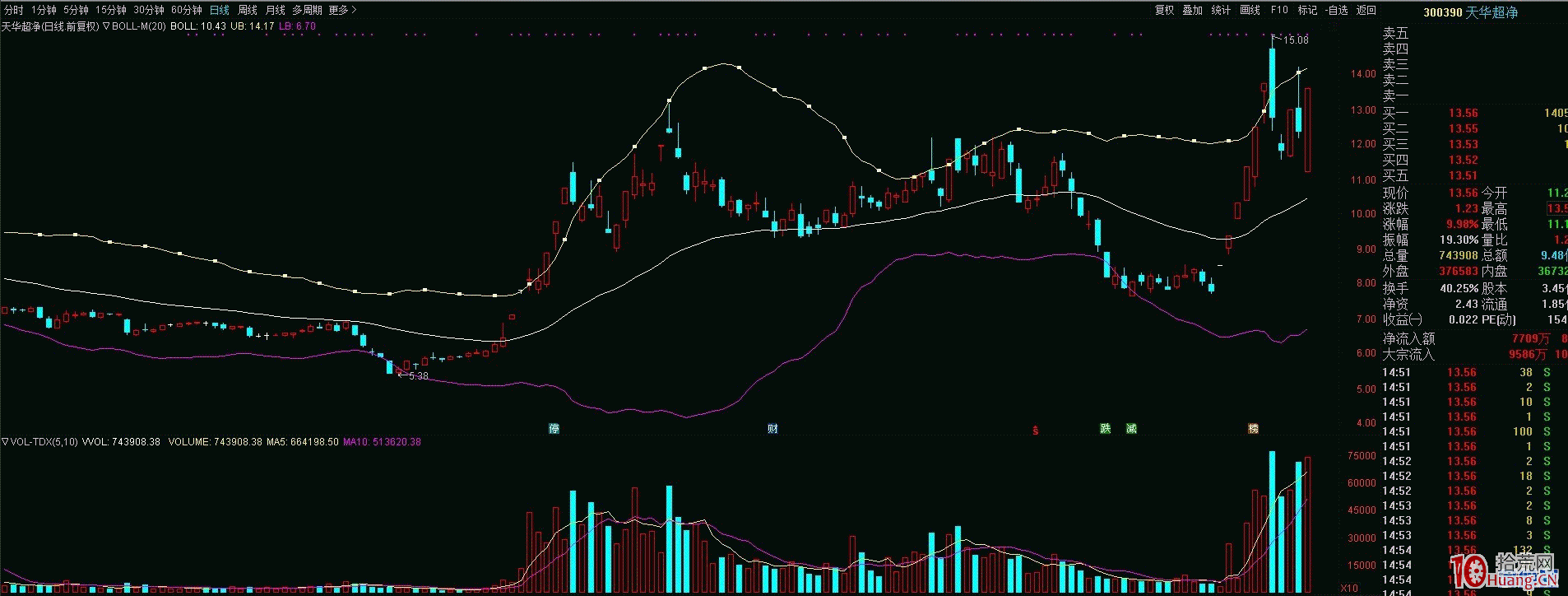Open the F10 company info
Viewport: 1568px width, 596px height.
pos(1279,10)
